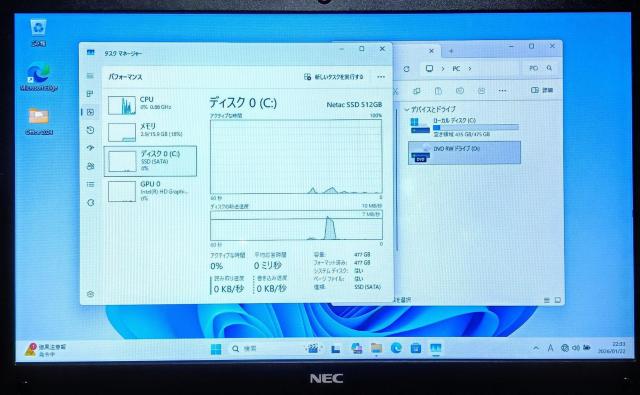Click the battery icon in system tray

[587, 348]
